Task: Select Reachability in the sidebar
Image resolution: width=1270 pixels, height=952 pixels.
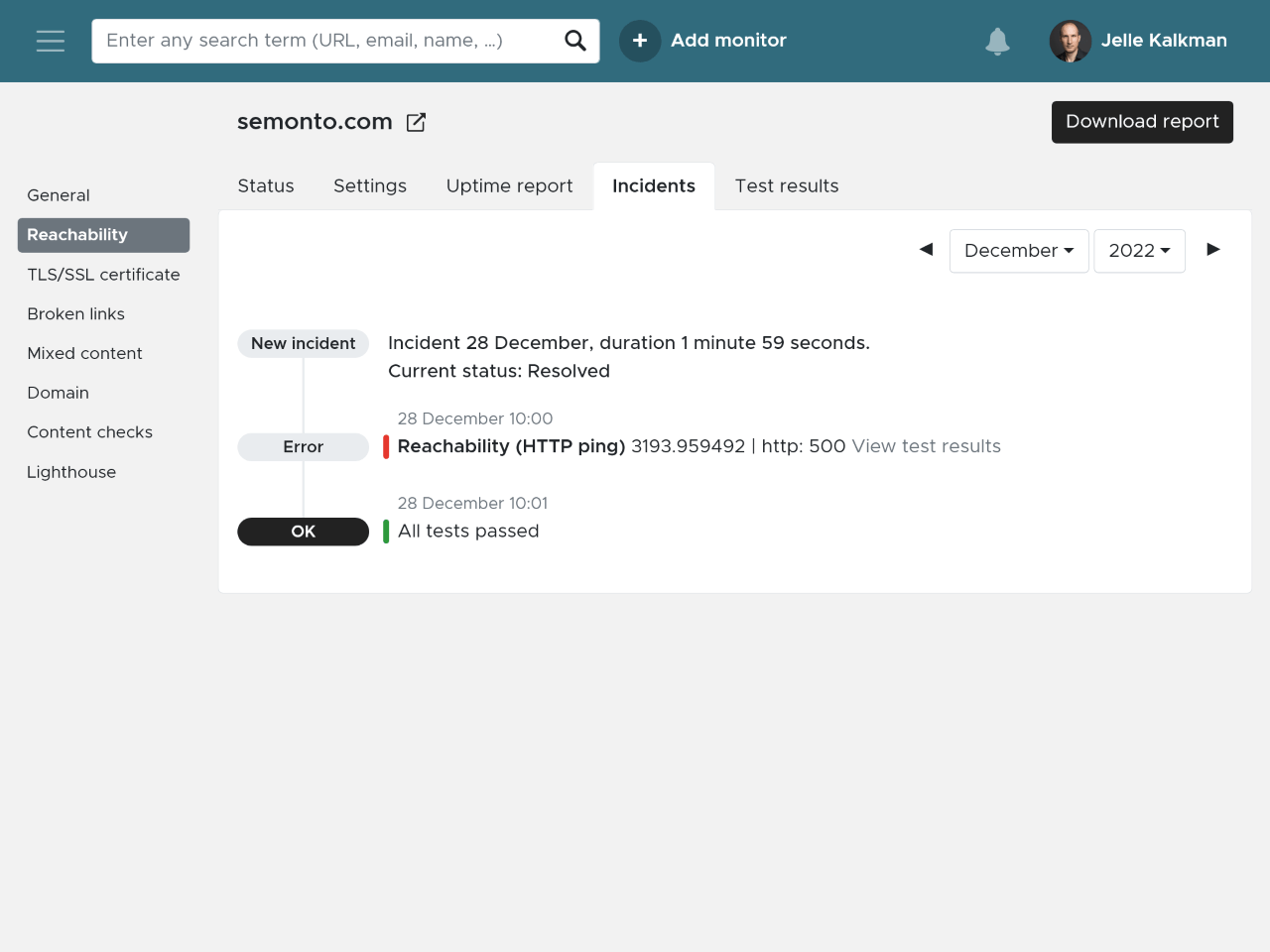Action: (x=103, y=235)
